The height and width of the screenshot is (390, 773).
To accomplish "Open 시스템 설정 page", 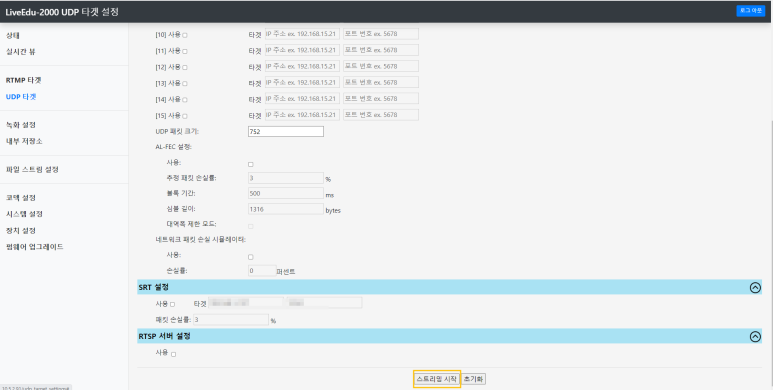I will (x=24, y=214).
